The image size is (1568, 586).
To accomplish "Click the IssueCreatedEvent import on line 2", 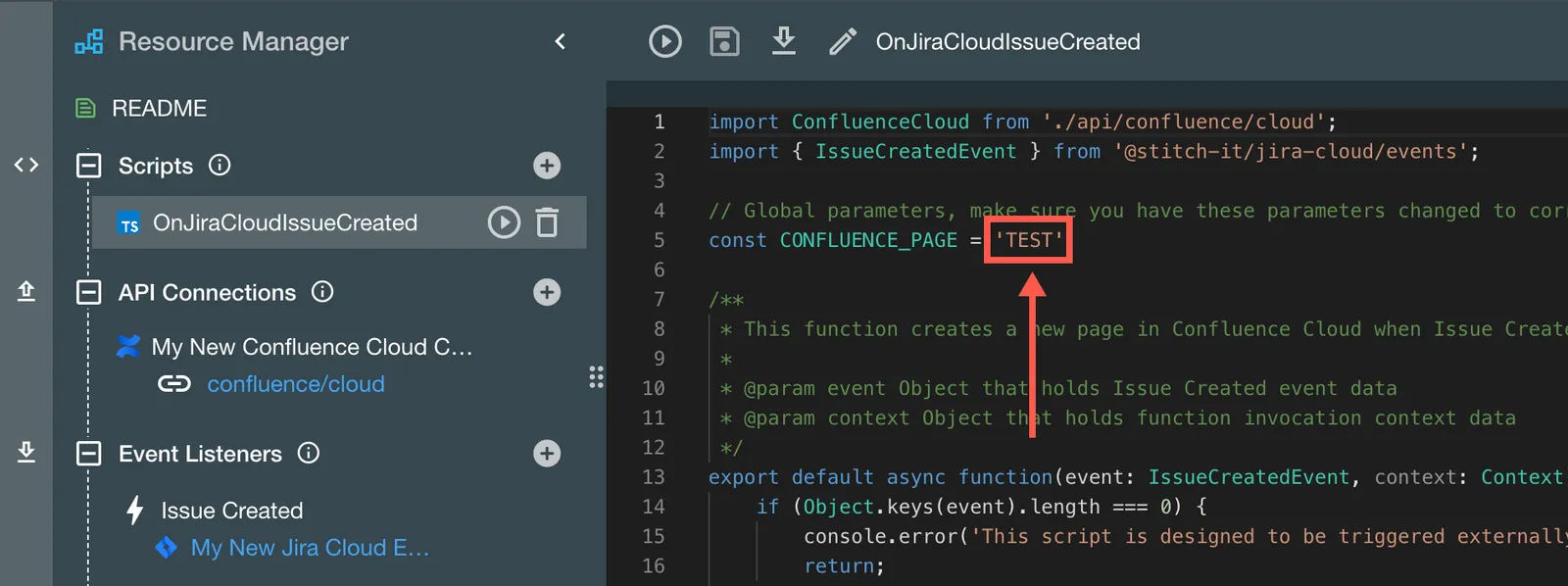I will tap(915, 151).
